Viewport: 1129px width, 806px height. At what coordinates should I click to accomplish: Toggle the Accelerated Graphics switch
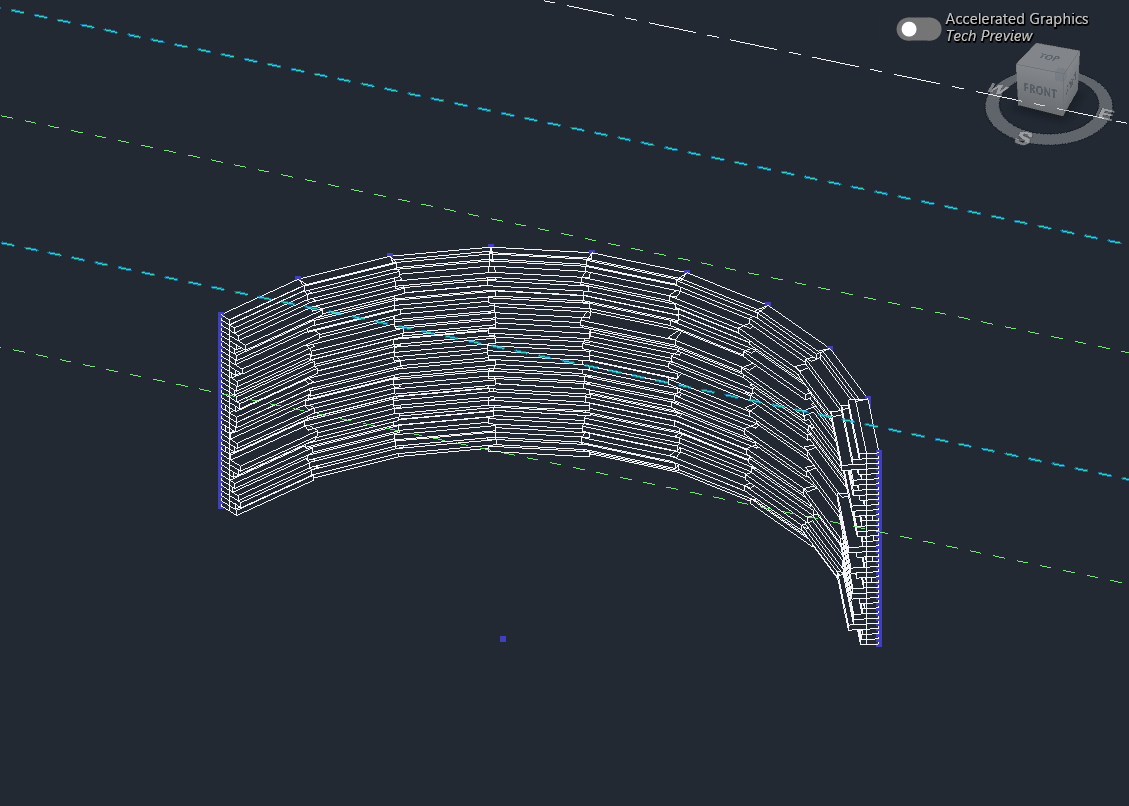[918, 29]
